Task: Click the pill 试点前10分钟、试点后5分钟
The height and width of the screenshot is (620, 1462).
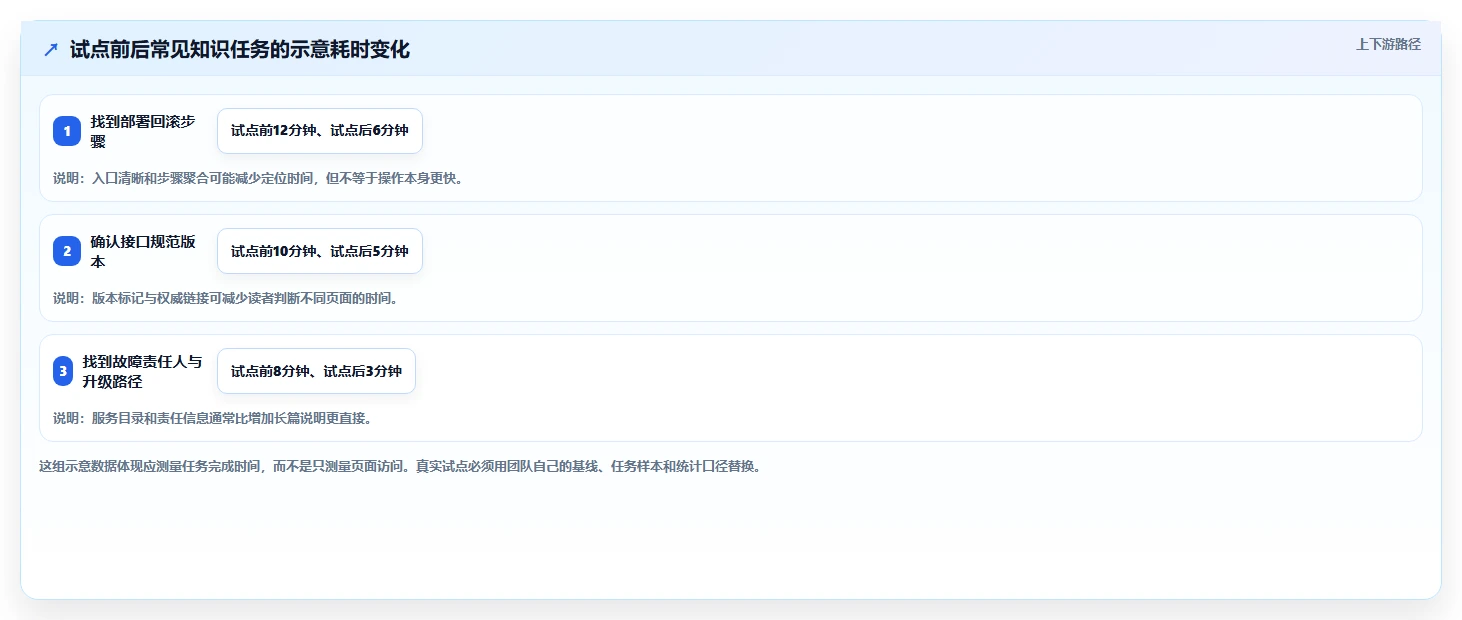Action: (x=320, y=251)
